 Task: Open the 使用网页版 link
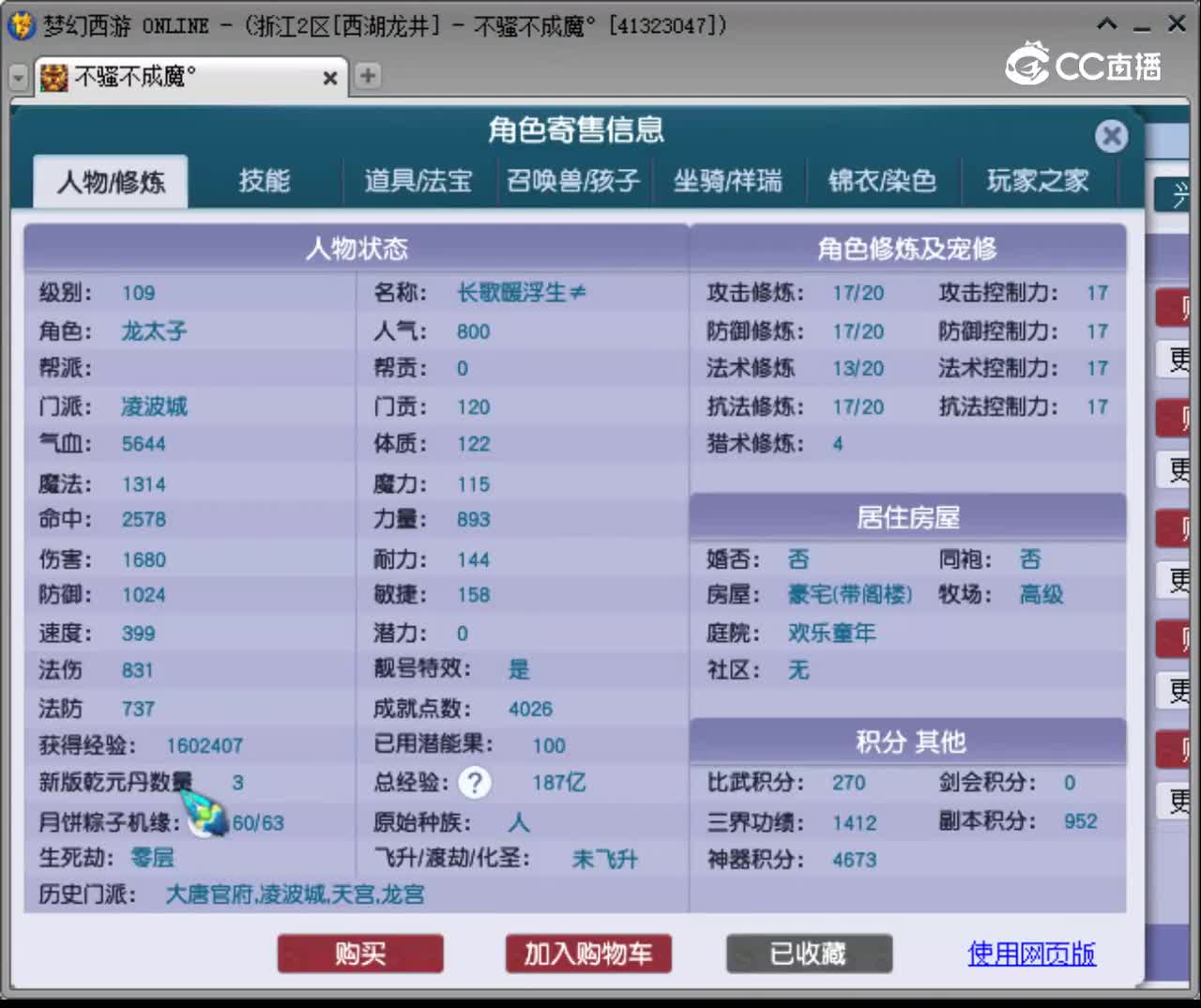point(1032,954)
